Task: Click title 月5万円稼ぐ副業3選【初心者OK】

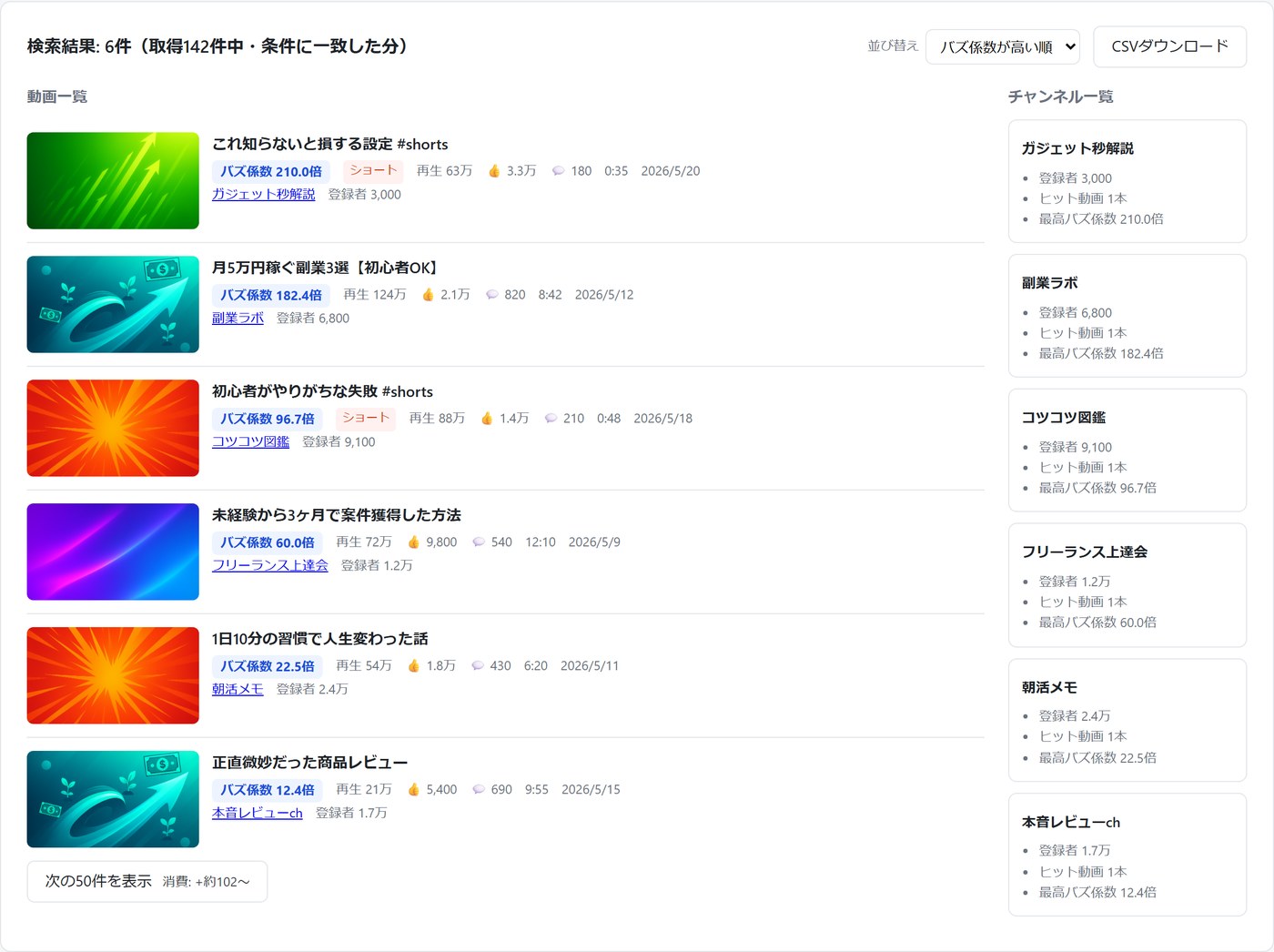Action: click(328, 268)
